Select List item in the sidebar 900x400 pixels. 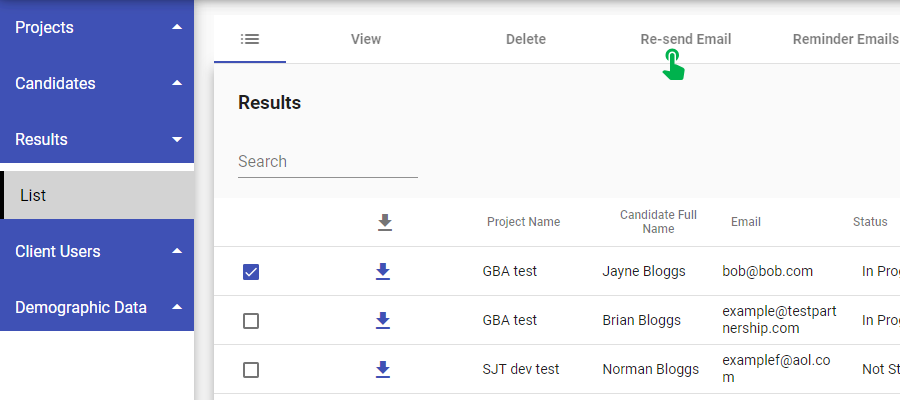(98, 195)
